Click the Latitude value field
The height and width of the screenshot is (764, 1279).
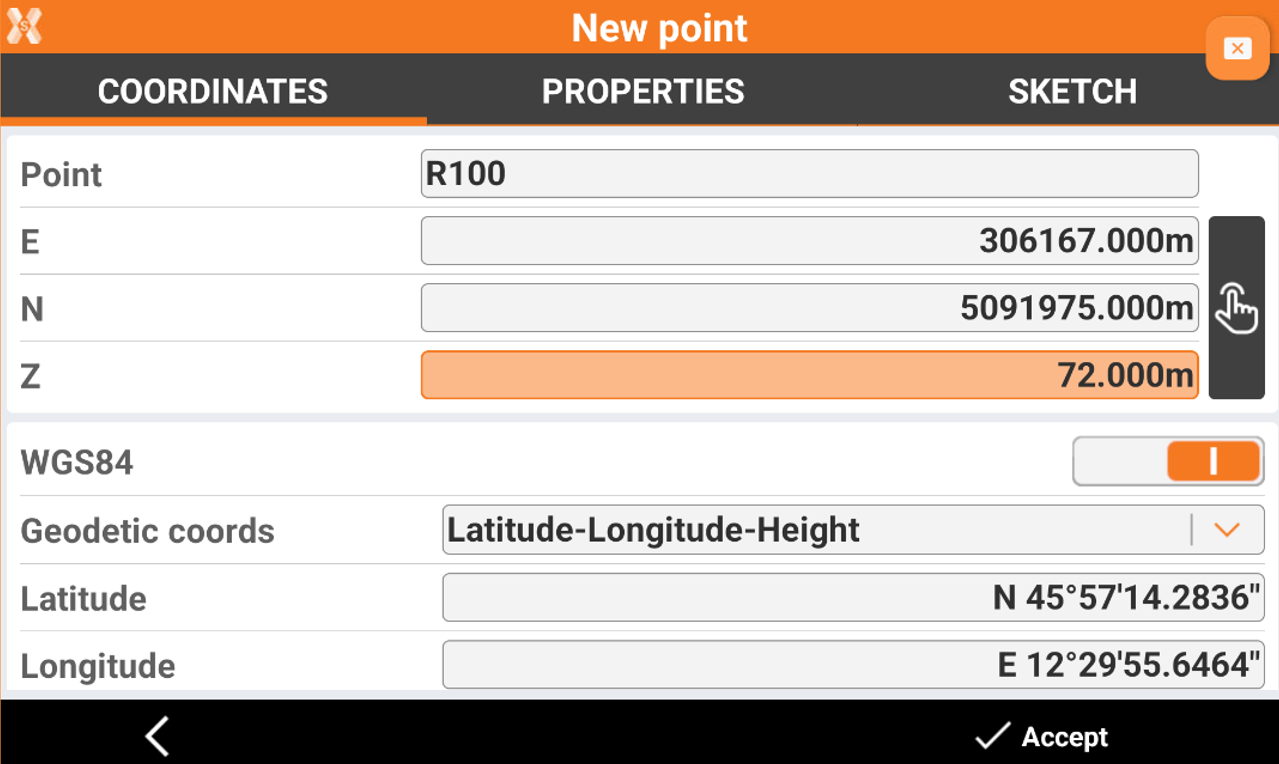[x=853, y=598]
